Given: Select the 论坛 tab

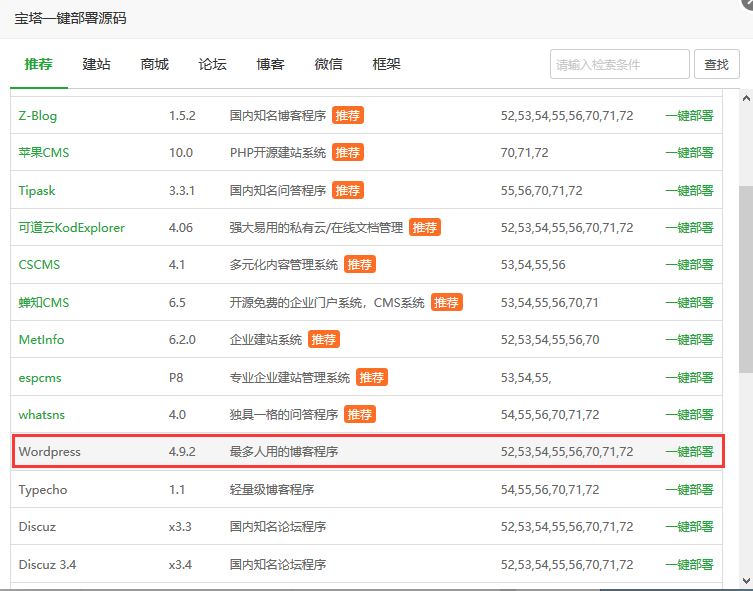Looking at the screenshot, I should 212,64.
